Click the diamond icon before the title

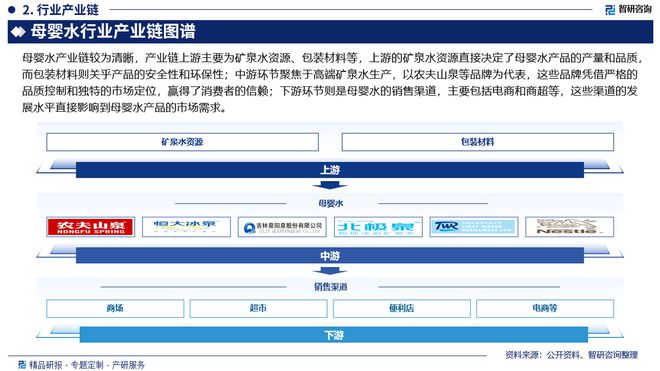(x=18, y=32)
